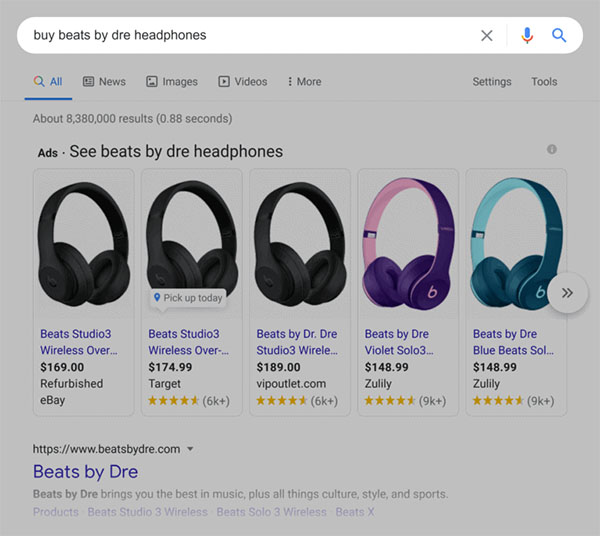Image resolution: width=600 pixels, height=536 pixels.
Task: Switch to the News tab
Action: 104,81
